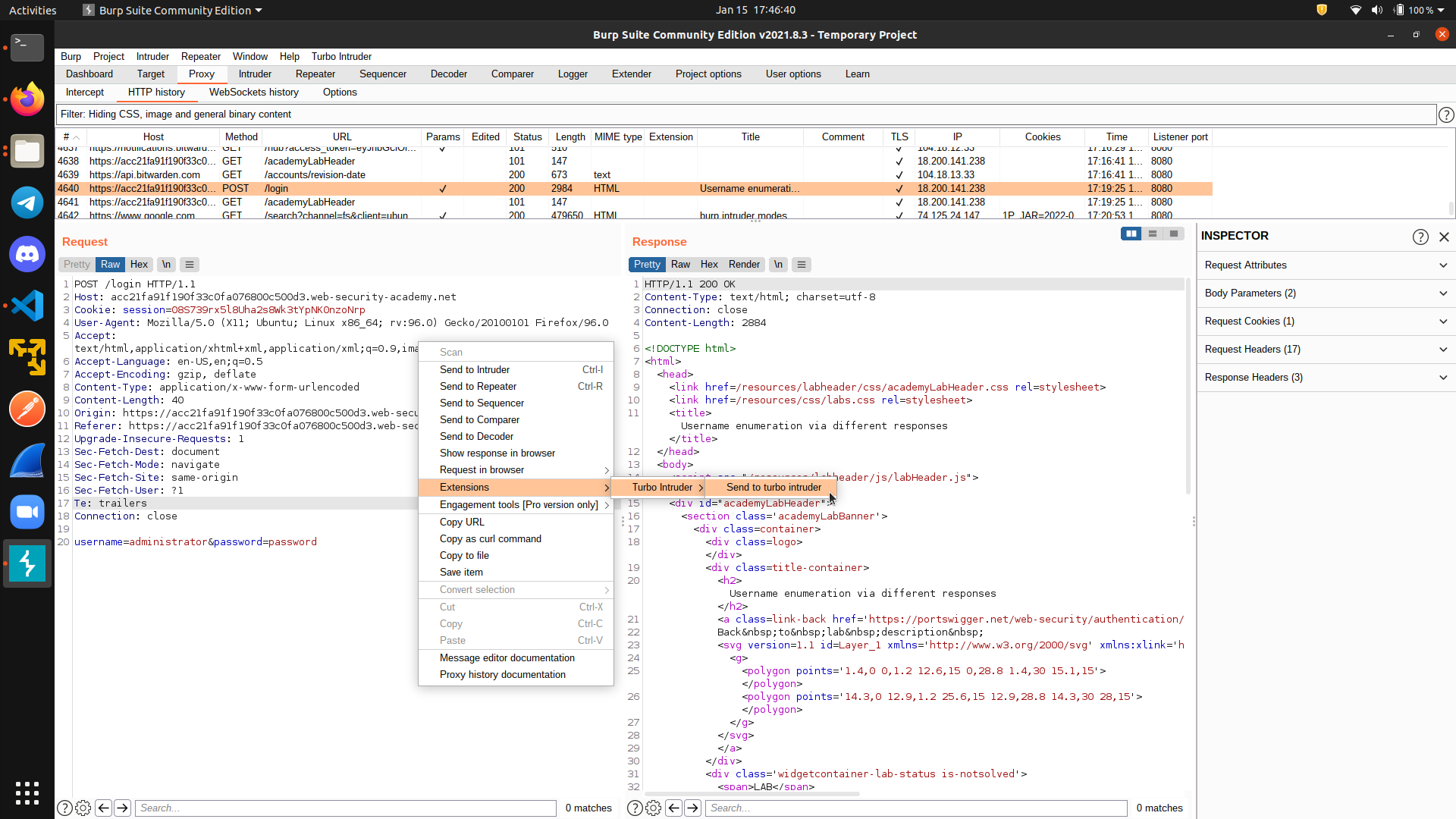Toggle non-printing characters \n in Response
Screen dimensions: 1456x819
coord(778,265)
